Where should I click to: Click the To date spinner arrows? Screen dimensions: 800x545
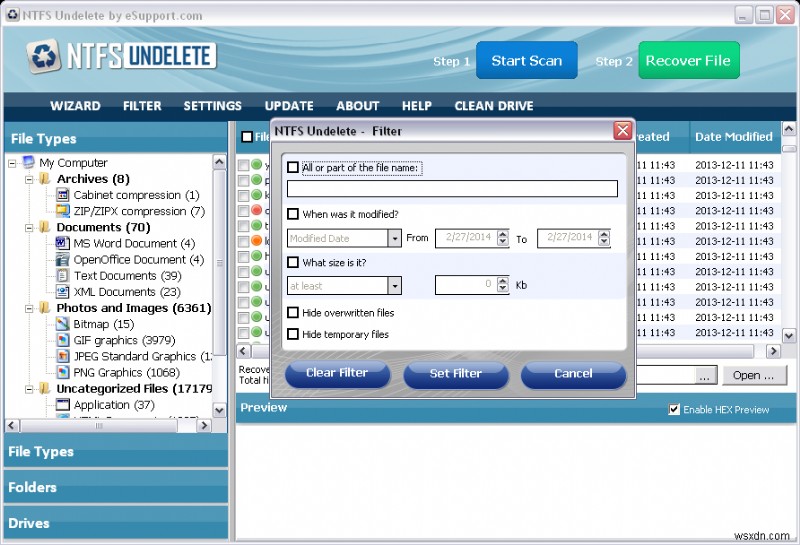604,238
